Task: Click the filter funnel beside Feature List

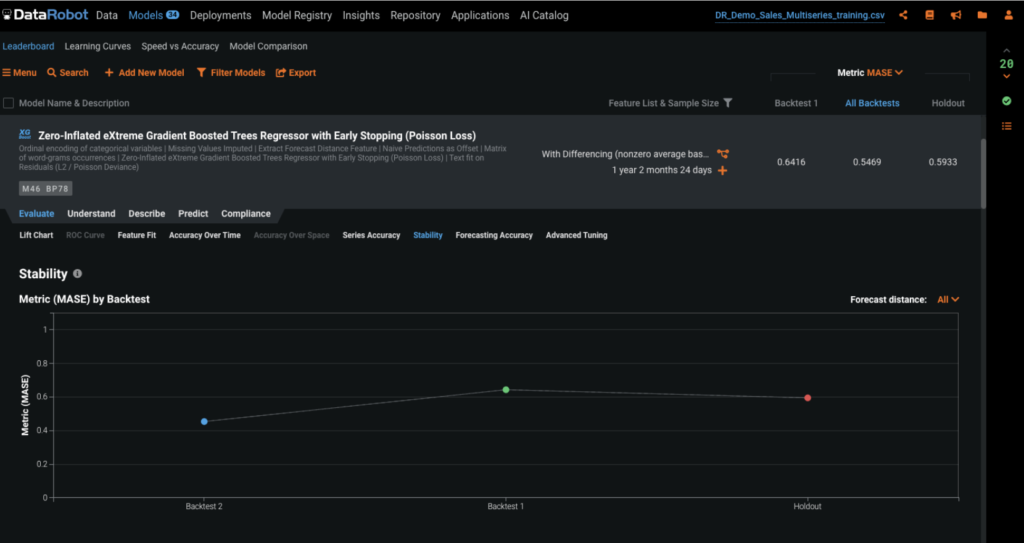Action: click(728, 103)
